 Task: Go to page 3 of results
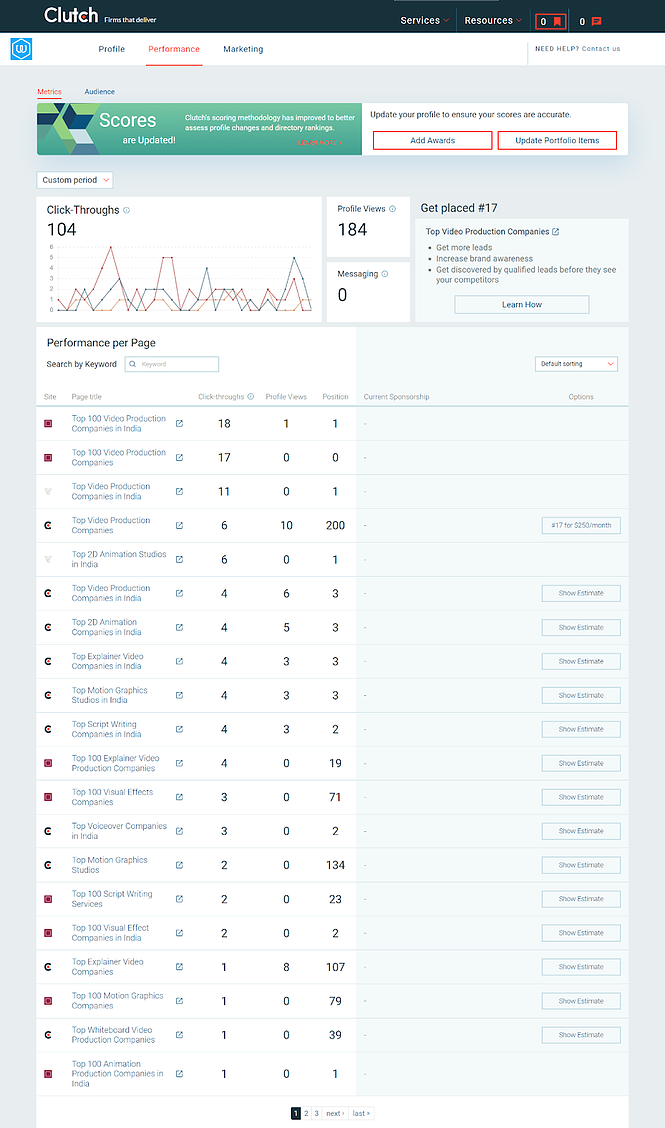316,1113
